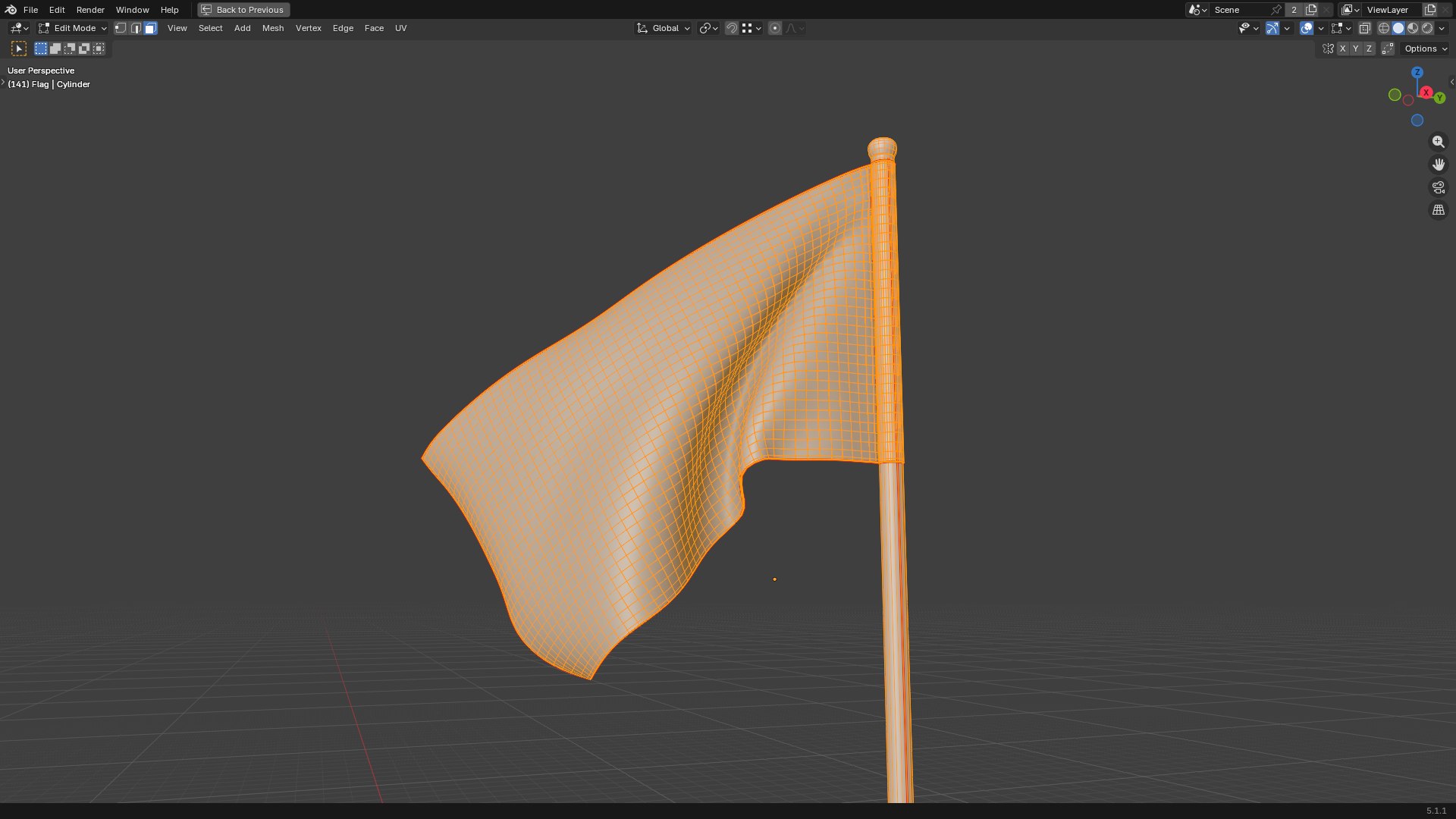Click the new scene copy button

[x=1311, y=10]
